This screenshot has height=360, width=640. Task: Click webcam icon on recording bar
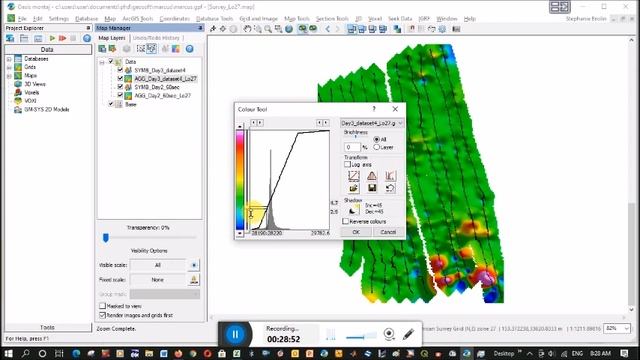pyautogui.click(x=389, y=334)
